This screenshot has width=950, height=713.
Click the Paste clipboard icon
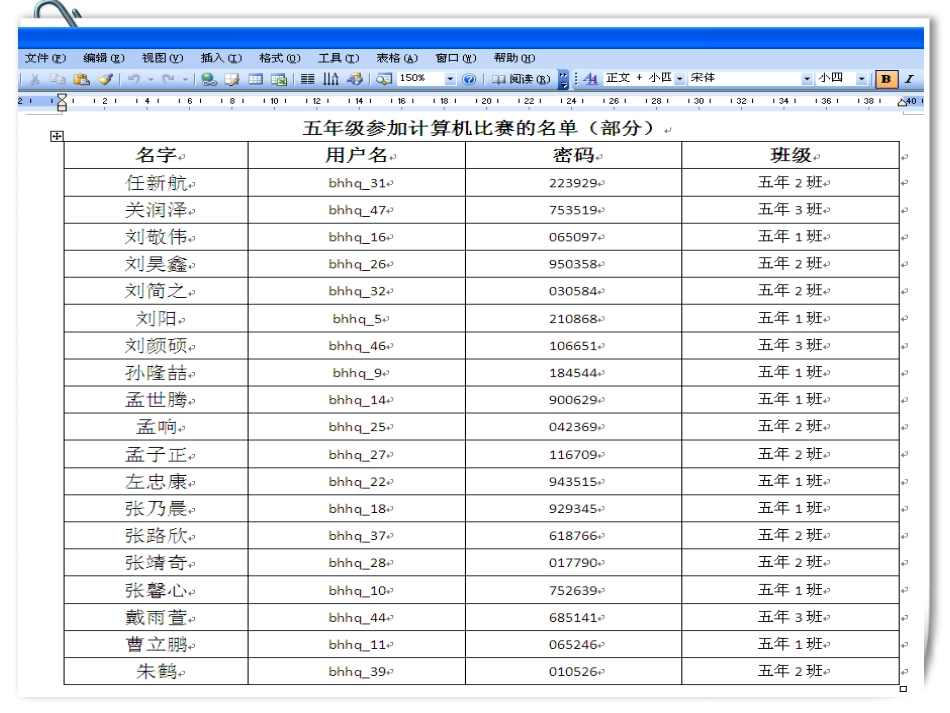point(82,79)
